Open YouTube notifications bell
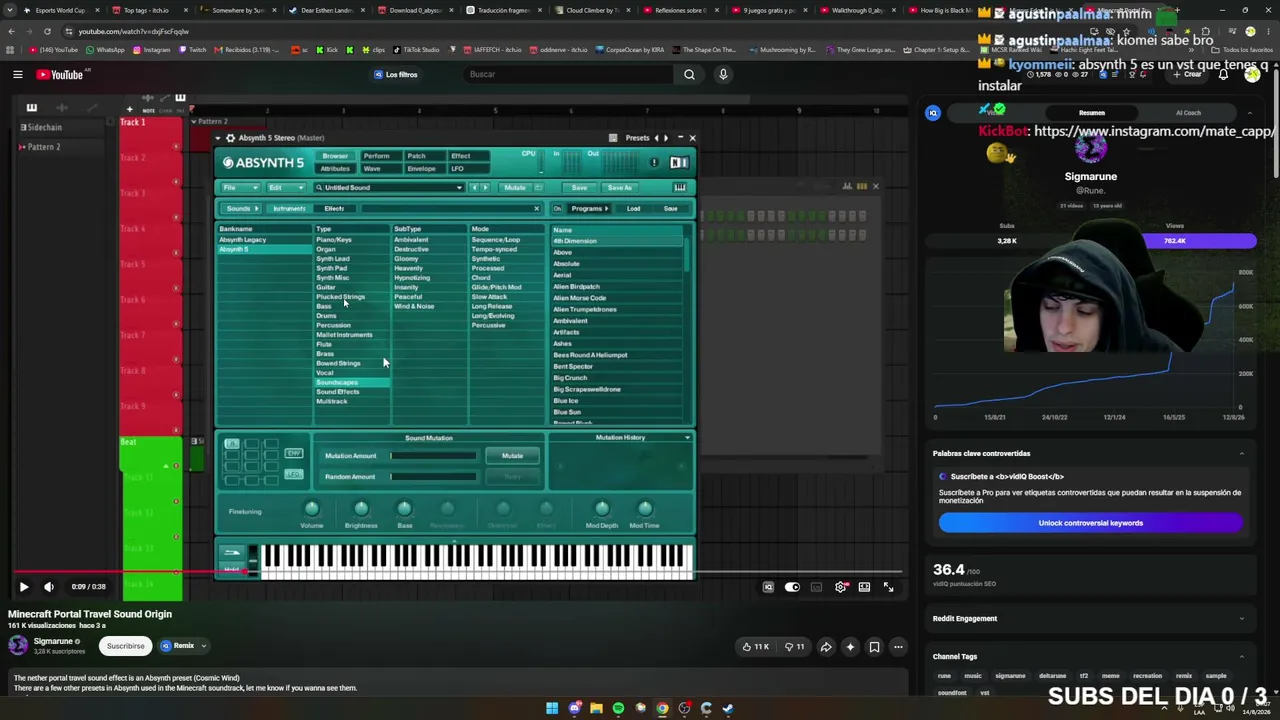This screenshot has width=1280, height=720. coord(1223,74)
